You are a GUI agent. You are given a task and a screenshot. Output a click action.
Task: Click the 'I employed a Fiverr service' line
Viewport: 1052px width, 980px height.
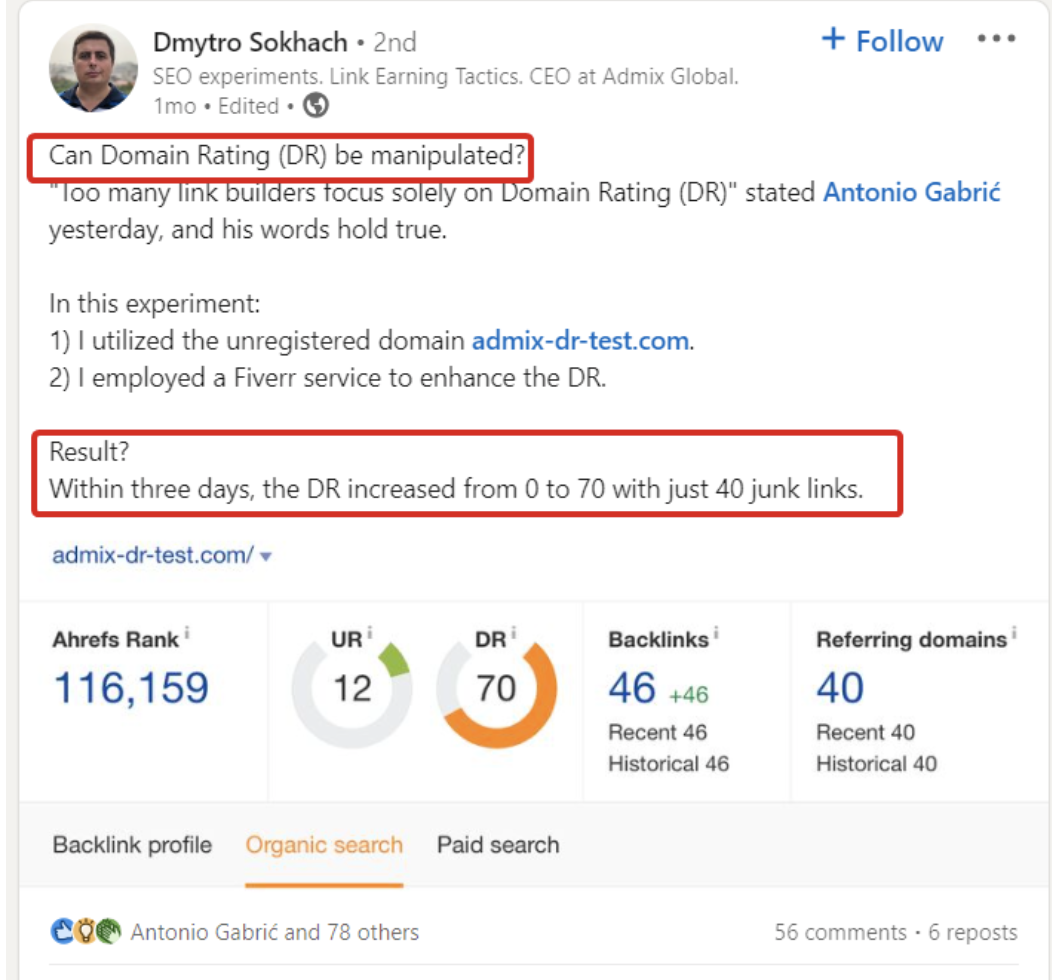click(x=327, y=378)
